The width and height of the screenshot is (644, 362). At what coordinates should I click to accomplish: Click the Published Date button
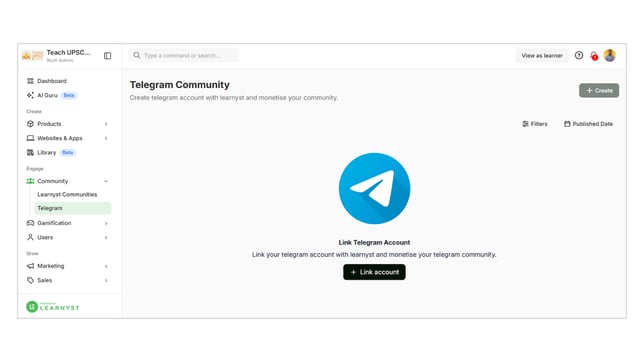coord(588,124)
